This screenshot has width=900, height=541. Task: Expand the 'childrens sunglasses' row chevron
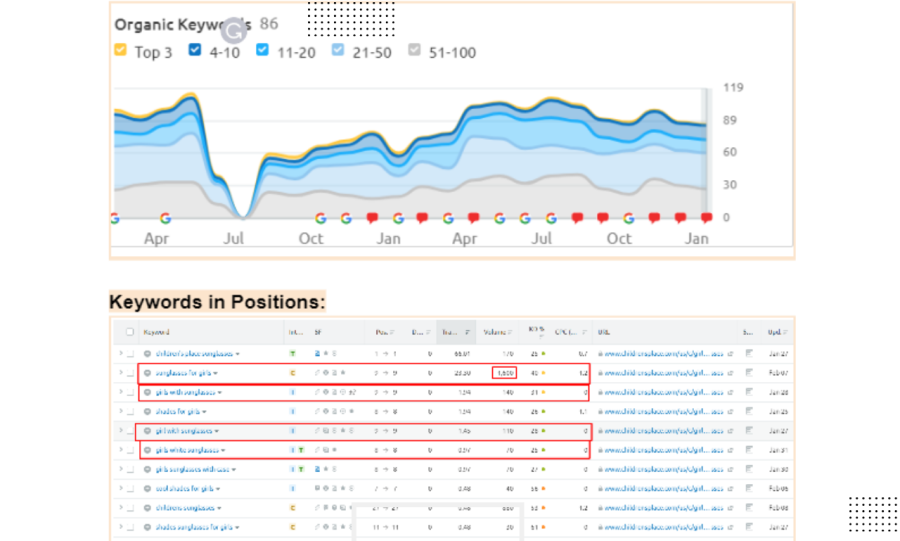coord(121,508)
